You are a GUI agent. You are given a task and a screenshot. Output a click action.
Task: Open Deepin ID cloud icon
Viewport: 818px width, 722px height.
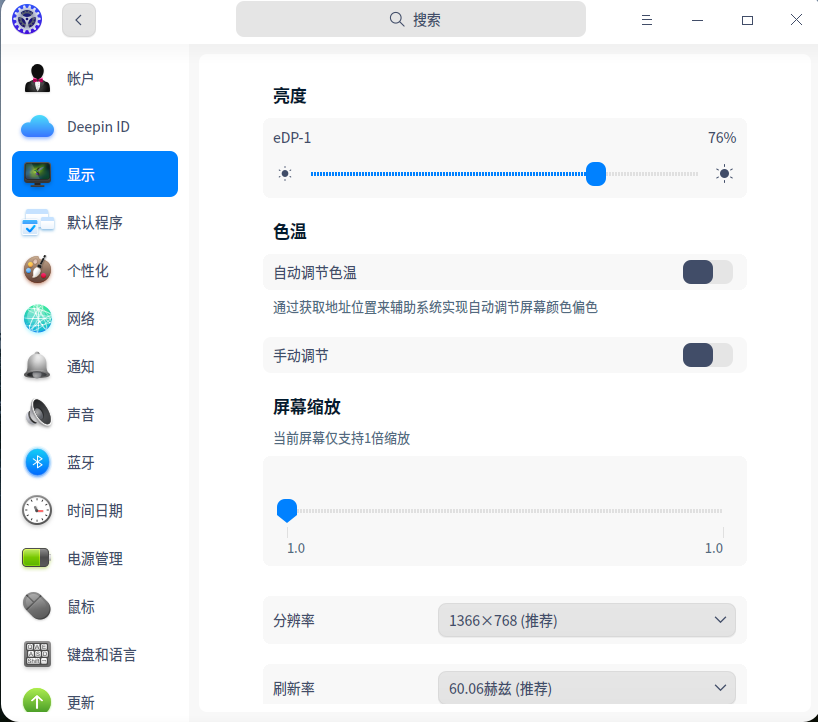click(x=38, y=126)
